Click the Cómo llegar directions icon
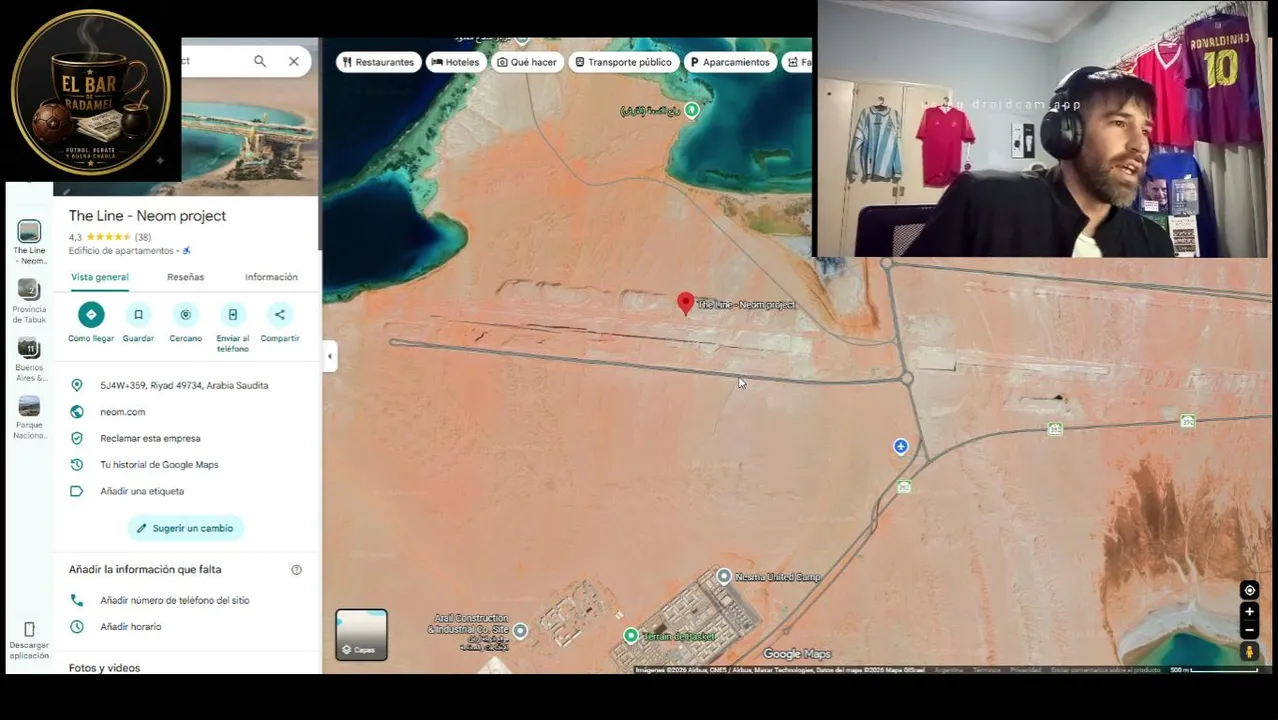1278x720 pixels. (91, 315)
